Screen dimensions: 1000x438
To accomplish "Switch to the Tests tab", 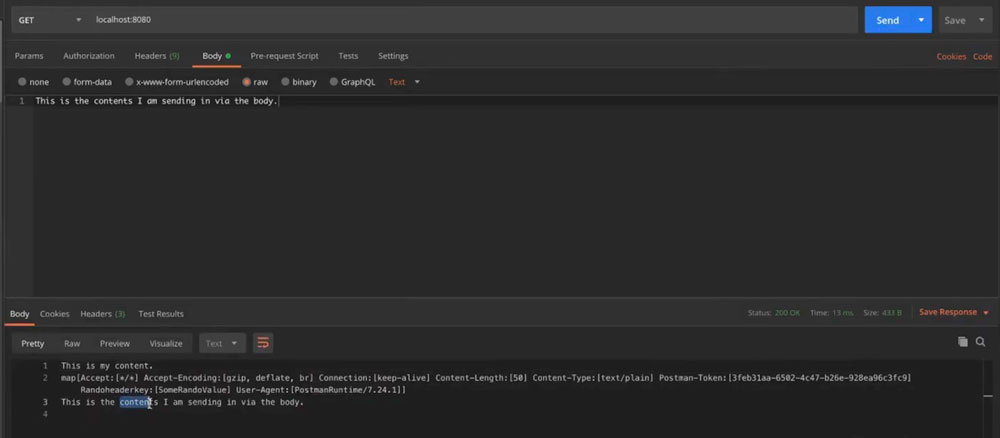I will [x=348, y=56].
